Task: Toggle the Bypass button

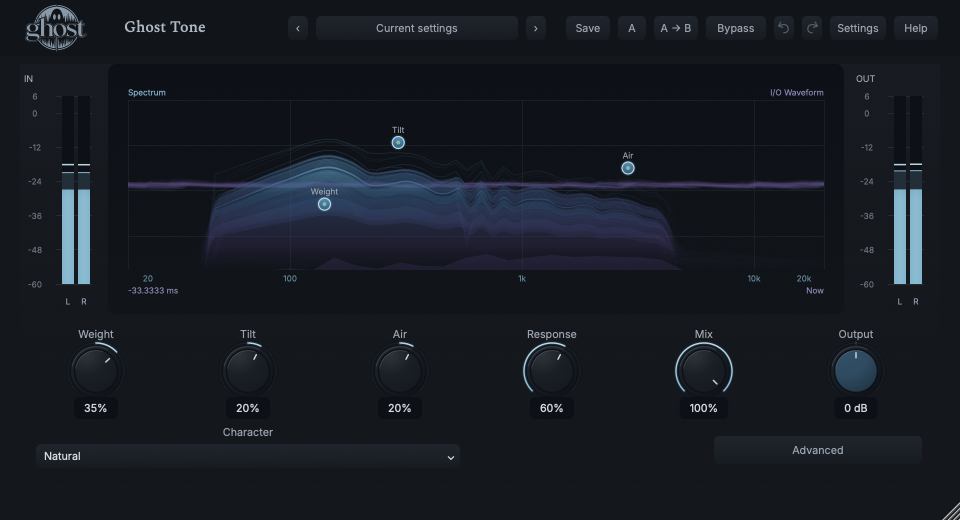Action: (735, 28)
